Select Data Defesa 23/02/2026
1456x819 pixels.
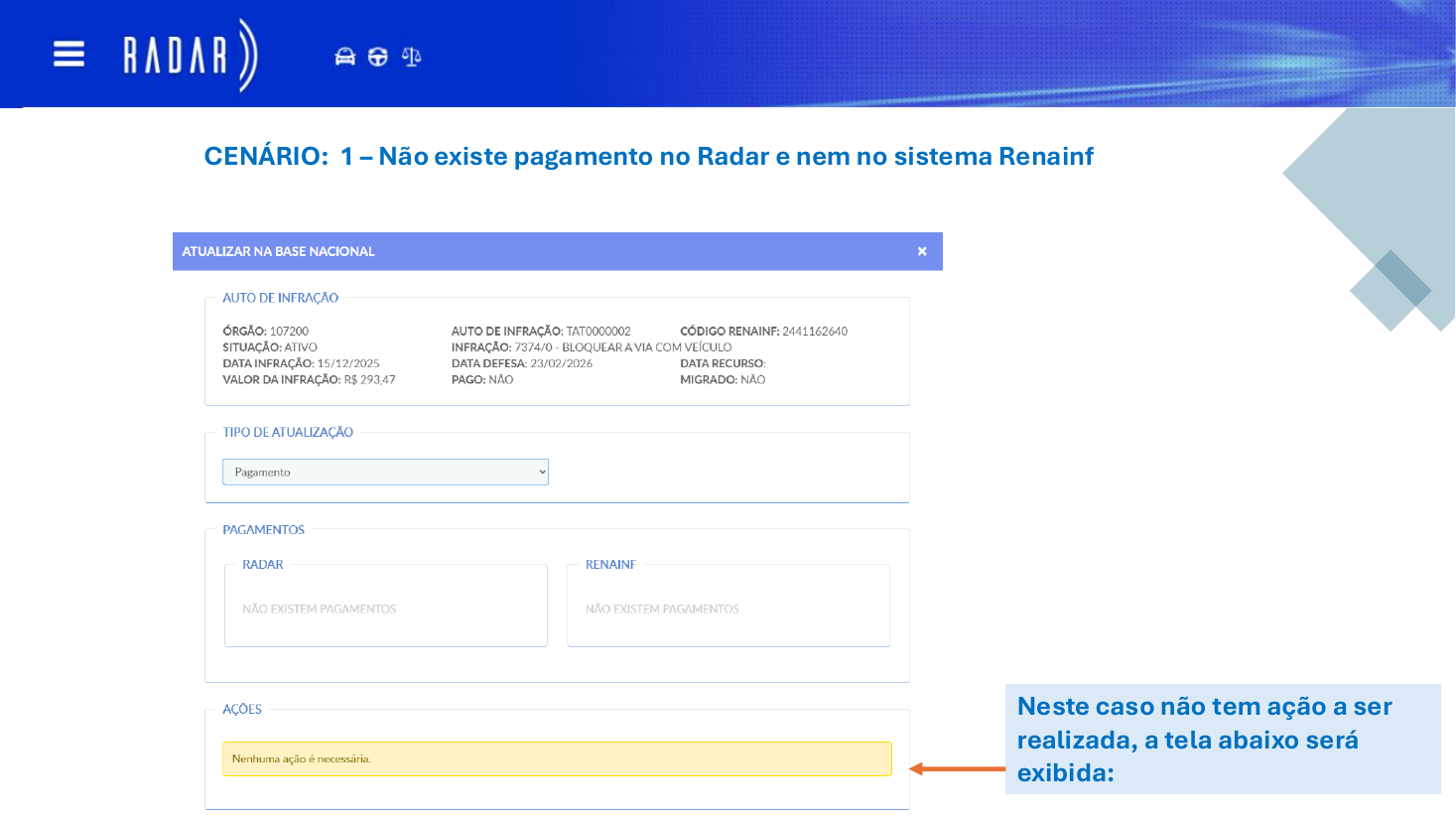(522, 363)
